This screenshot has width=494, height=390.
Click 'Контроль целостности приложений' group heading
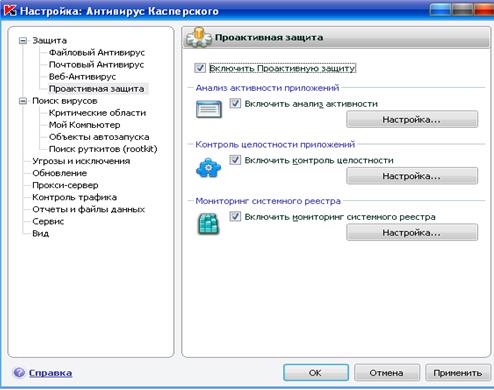275,144
